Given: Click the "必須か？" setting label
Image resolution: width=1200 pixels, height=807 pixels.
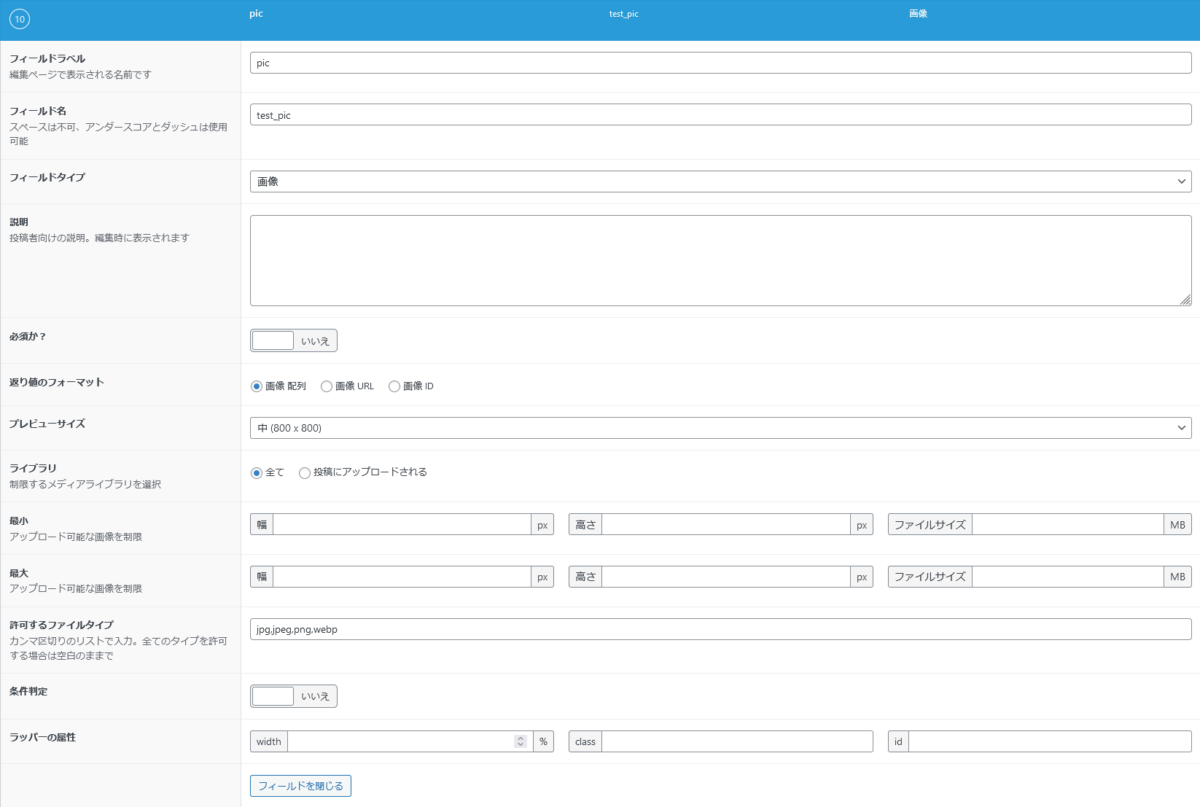Looking at the screenshot, I should [28, 336].
